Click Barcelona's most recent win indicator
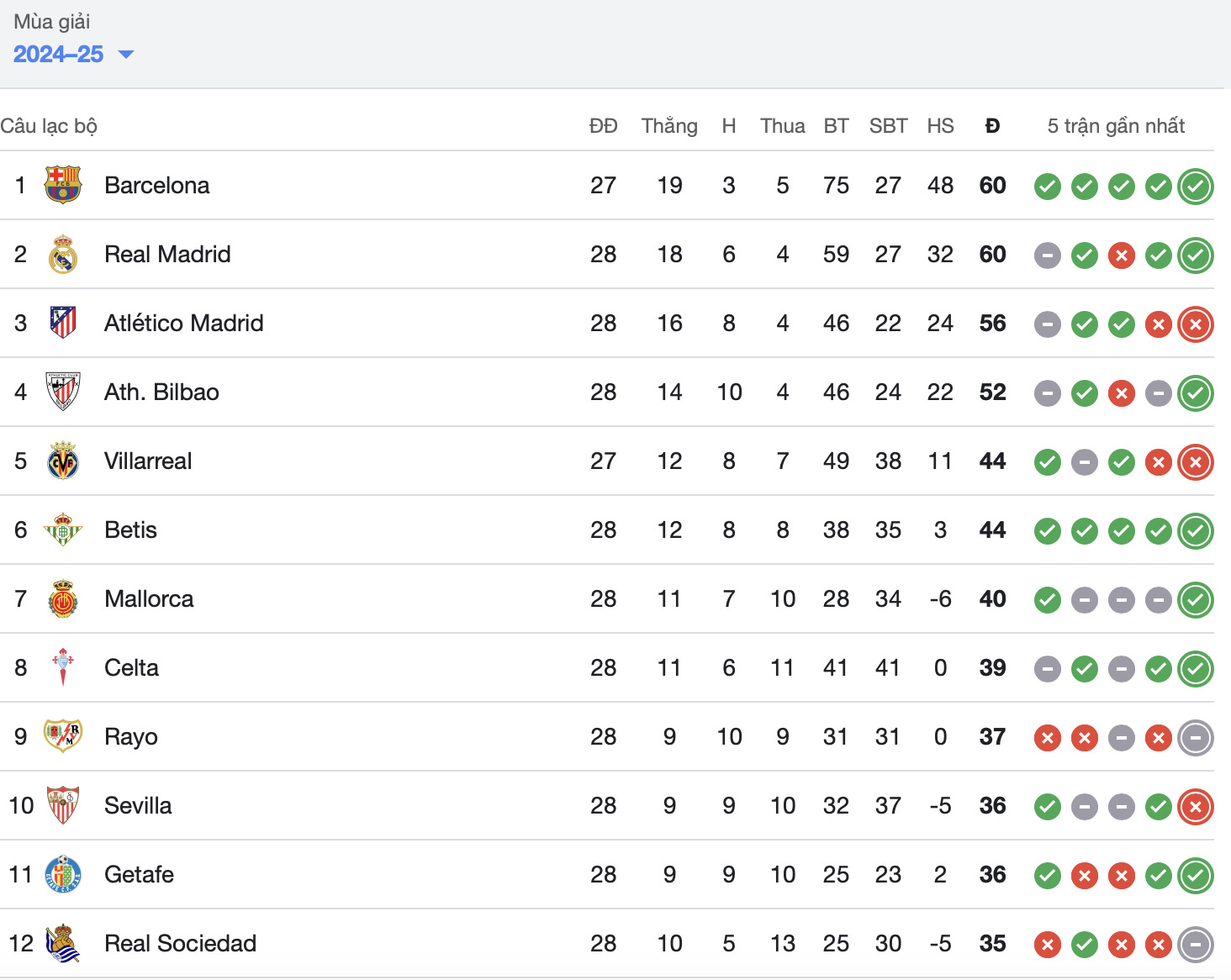Screen dimensions: 1231x980 (x=1195, y=187)
